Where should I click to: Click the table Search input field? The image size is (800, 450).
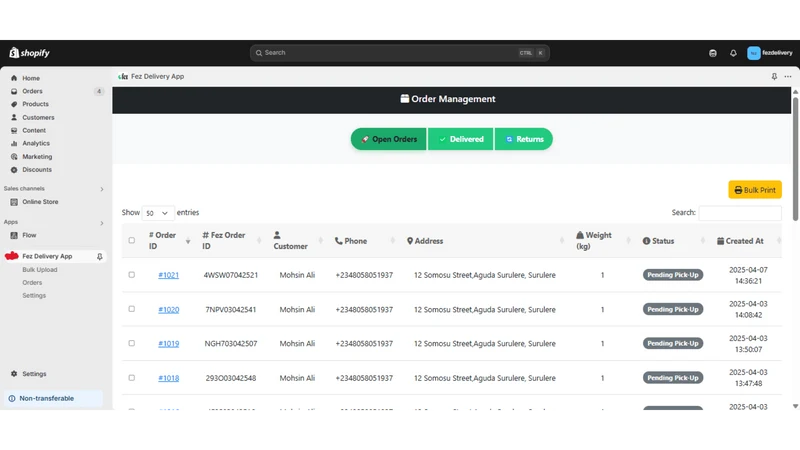click(740, 213)
